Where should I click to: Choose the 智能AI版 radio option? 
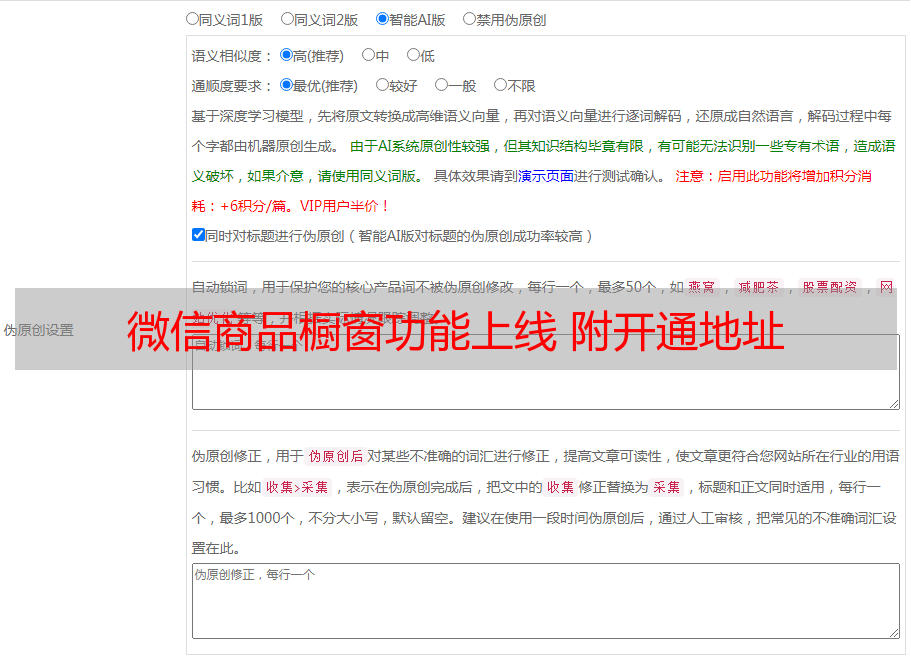pos(382,19)
